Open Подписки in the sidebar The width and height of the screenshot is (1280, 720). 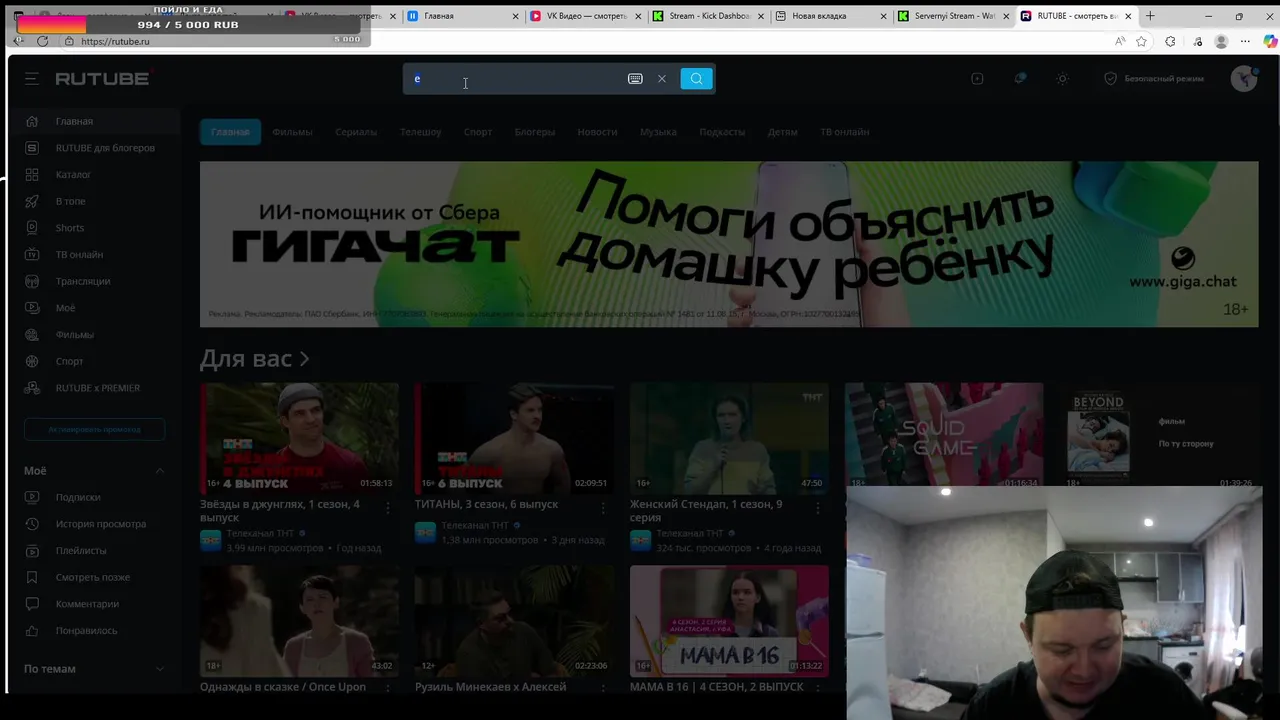94,497
